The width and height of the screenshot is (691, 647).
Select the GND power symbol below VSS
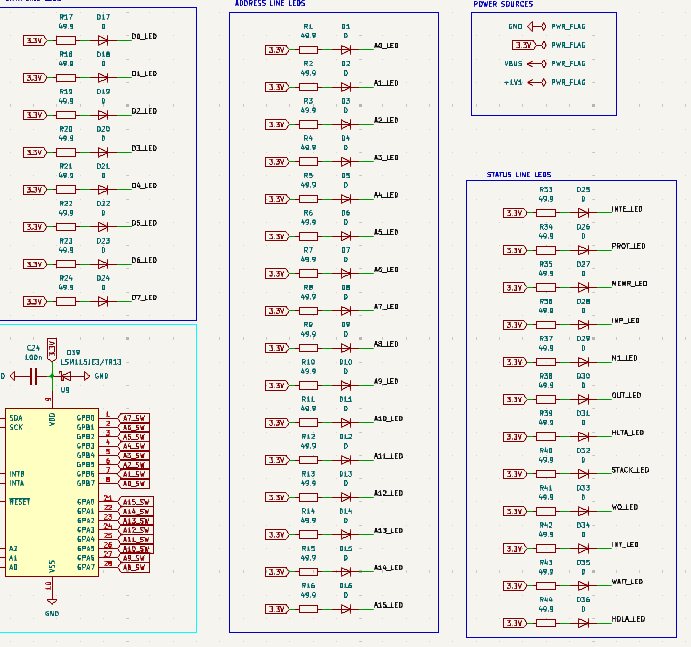click(51, 603)
